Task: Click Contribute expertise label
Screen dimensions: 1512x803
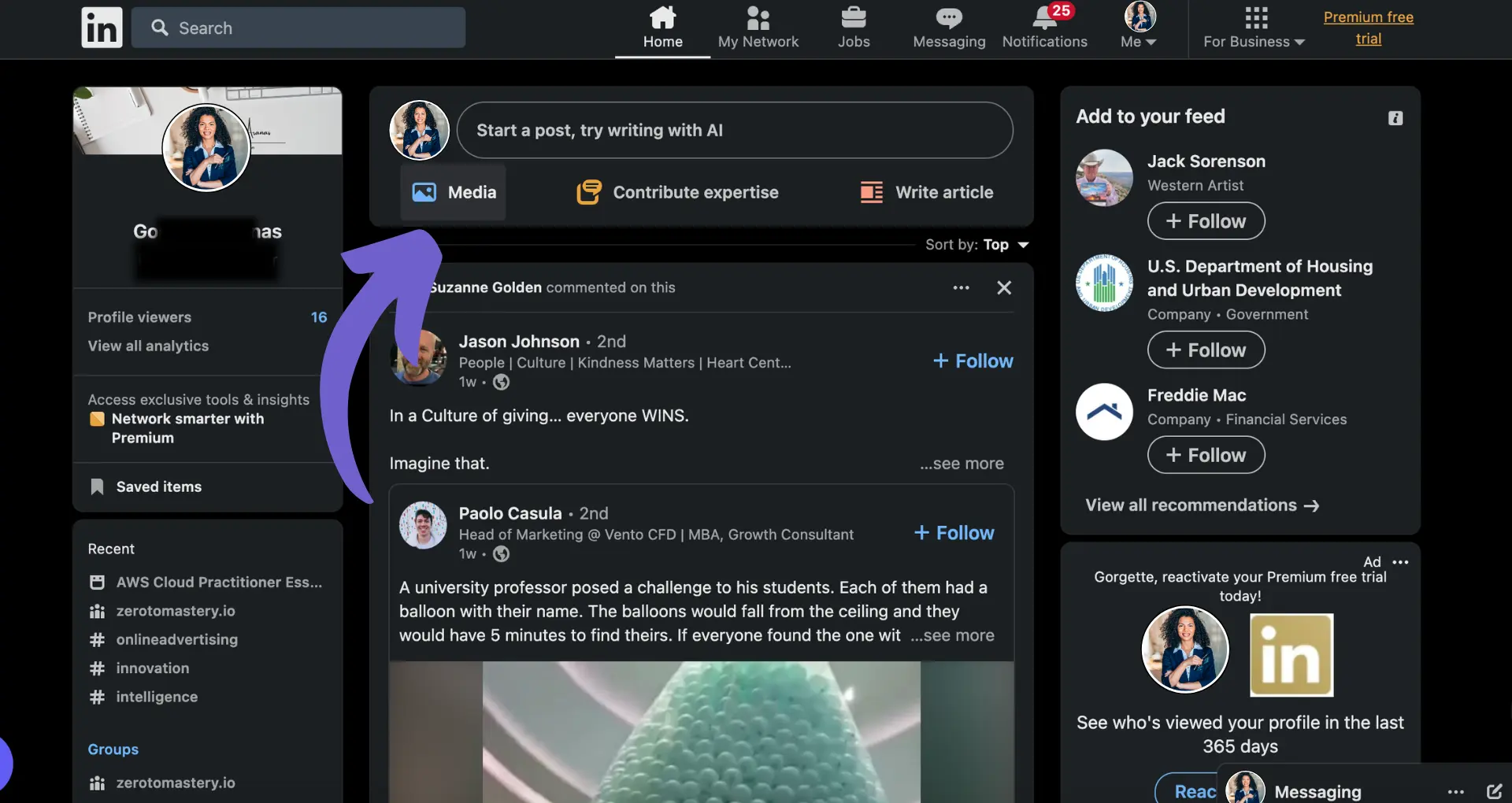Action: click(695, 192)
